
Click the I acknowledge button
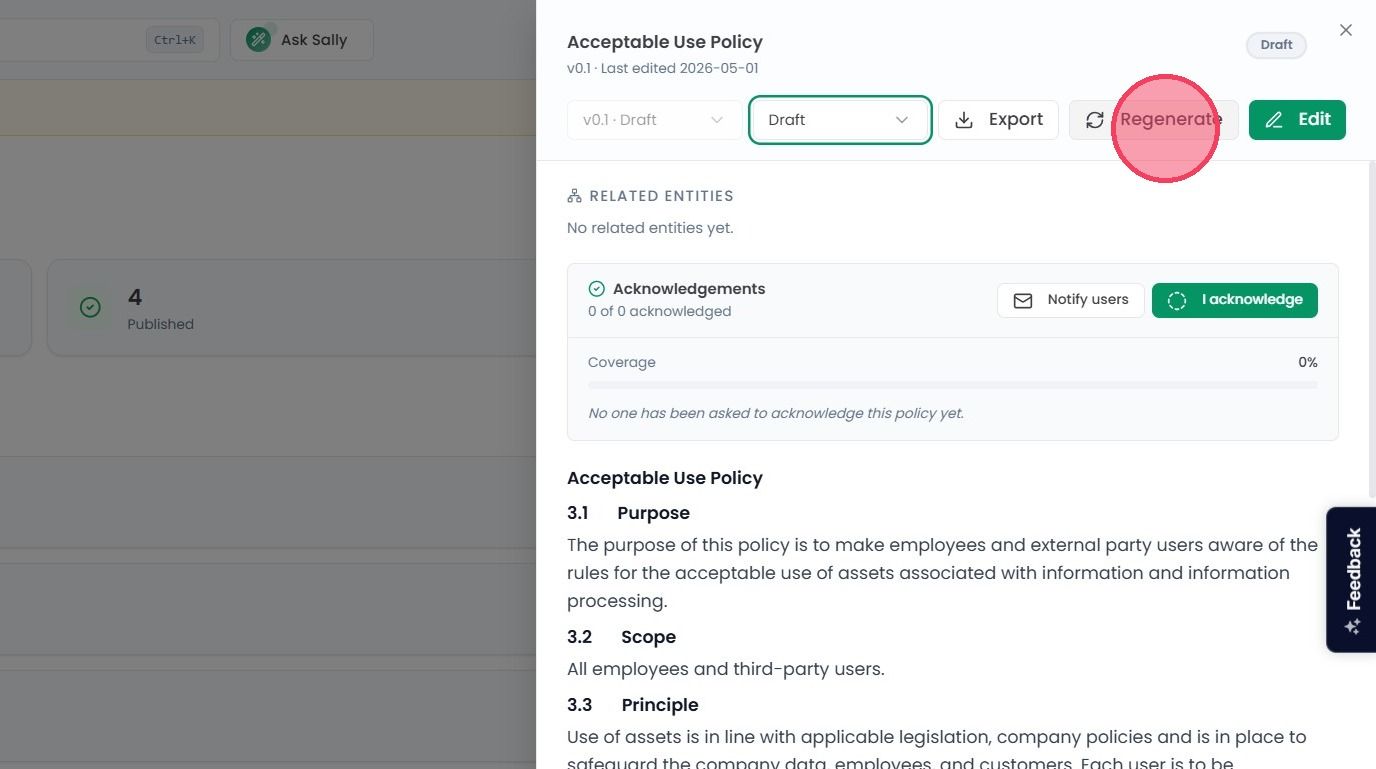click(x=1235, y=300)
